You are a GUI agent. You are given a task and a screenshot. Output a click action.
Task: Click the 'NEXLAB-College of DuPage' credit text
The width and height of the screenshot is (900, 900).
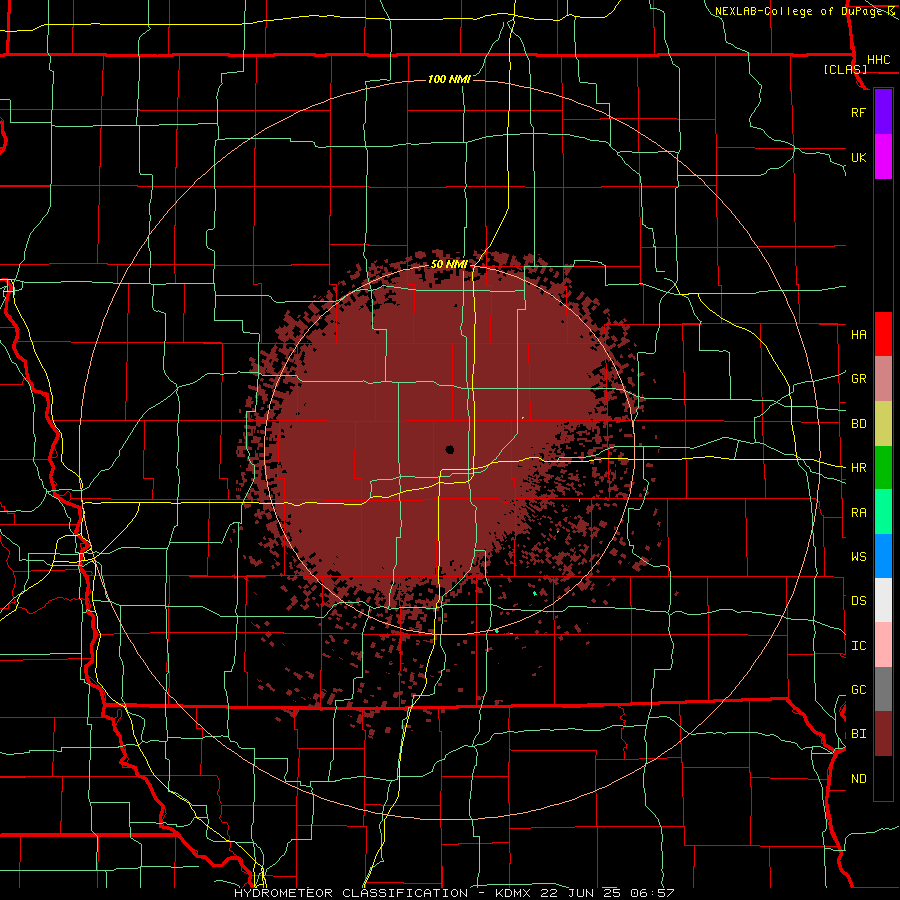tap(799, 11)
